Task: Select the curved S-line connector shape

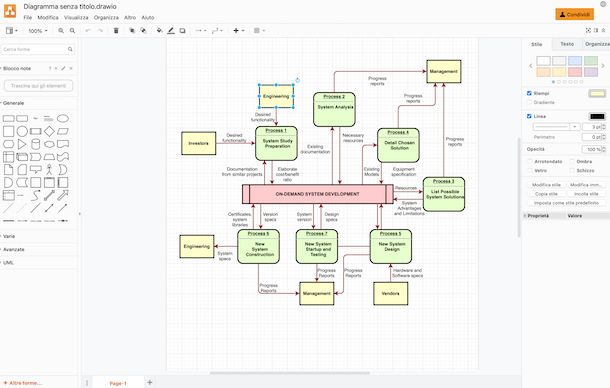Action: click(35, 195)
